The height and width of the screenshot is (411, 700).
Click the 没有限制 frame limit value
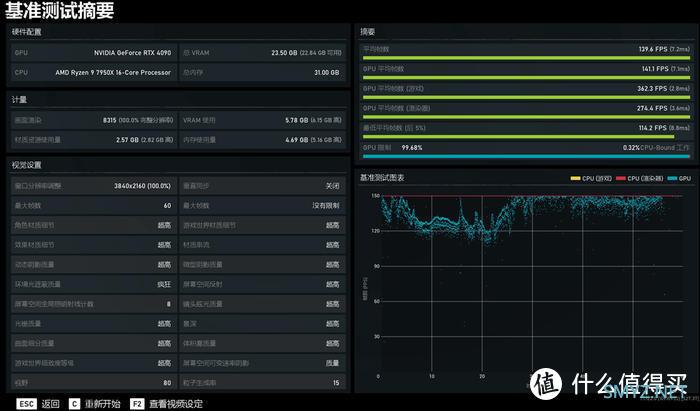tap(326, 205)
